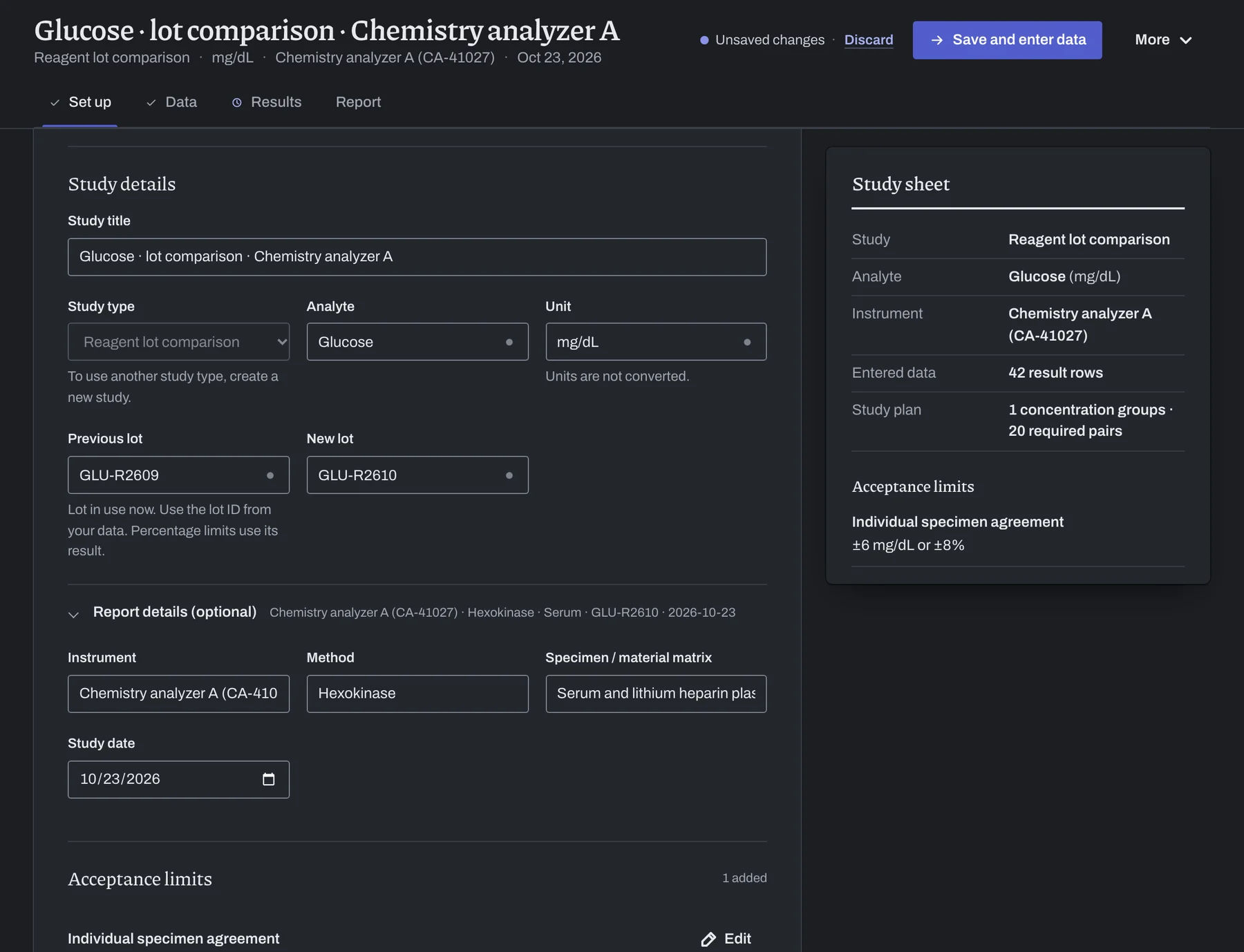Click the dot indicator in the Analyte field
Screen dimensions: 1244x952
coord(509,342)
